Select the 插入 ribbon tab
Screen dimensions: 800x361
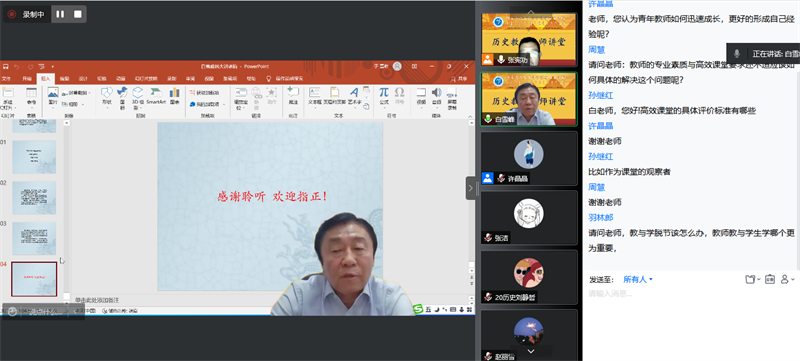tap(45, 79)
